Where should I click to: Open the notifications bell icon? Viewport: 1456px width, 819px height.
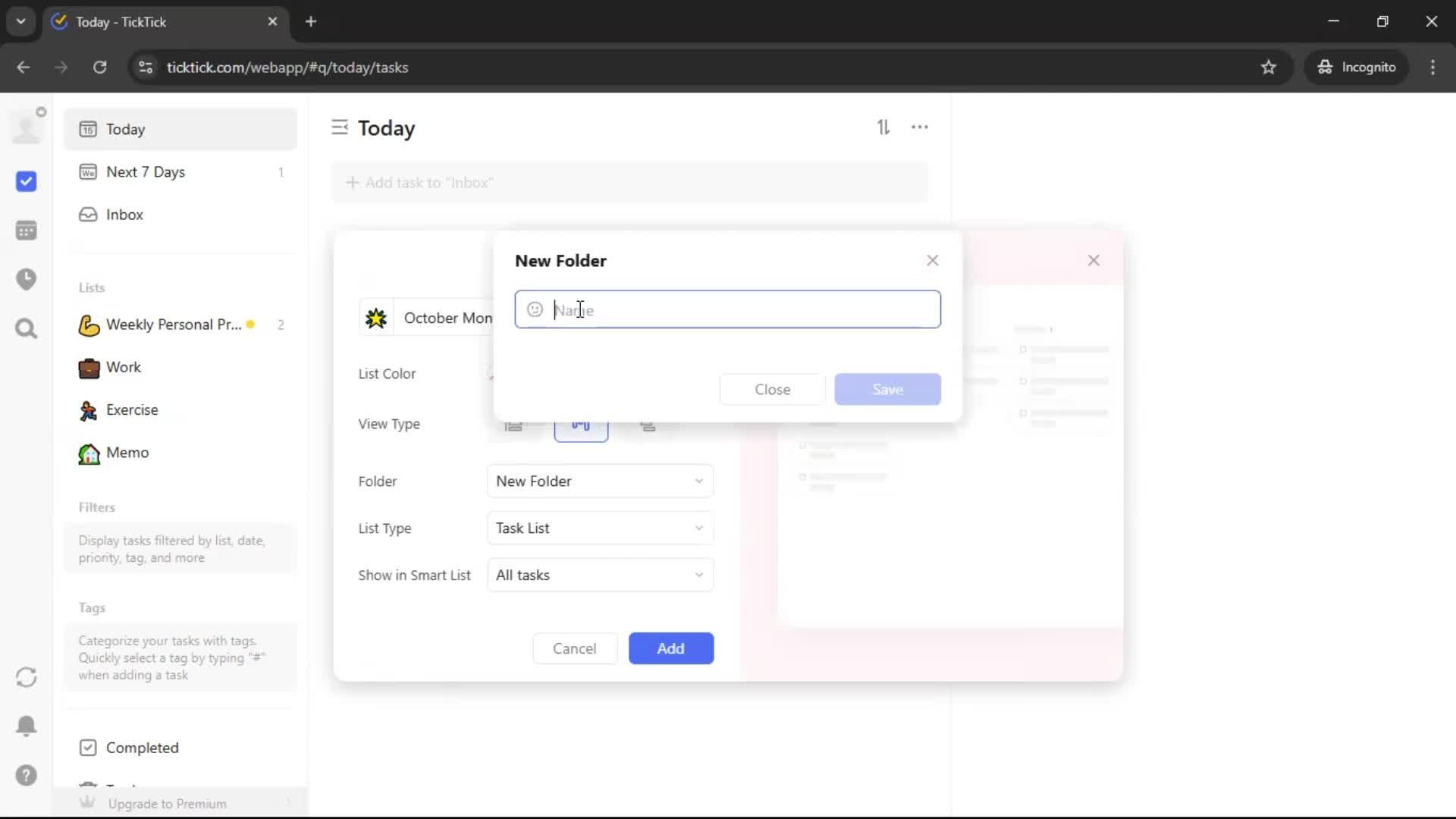click(27, 726)
